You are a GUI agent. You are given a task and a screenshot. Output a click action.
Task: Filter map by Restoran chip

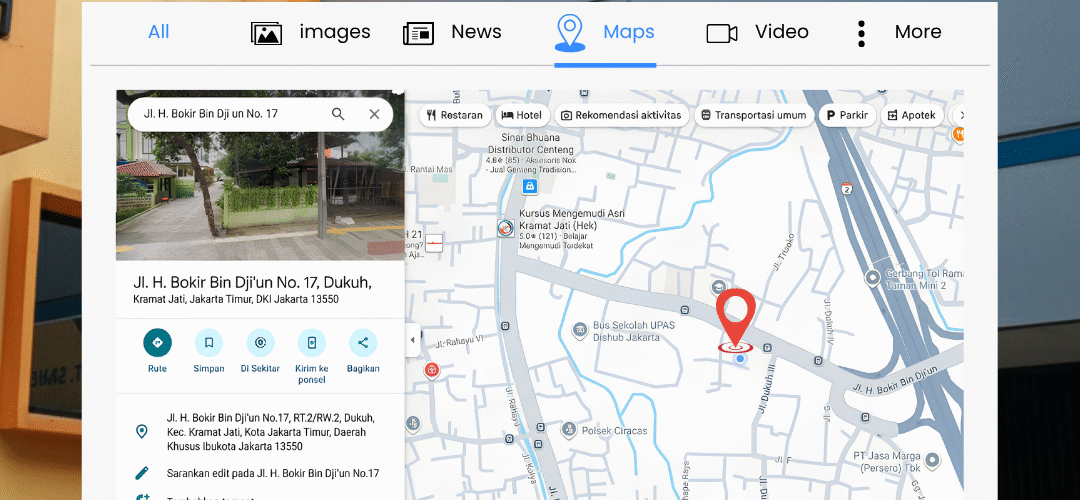pyautogui.click(x=455, y=116)
